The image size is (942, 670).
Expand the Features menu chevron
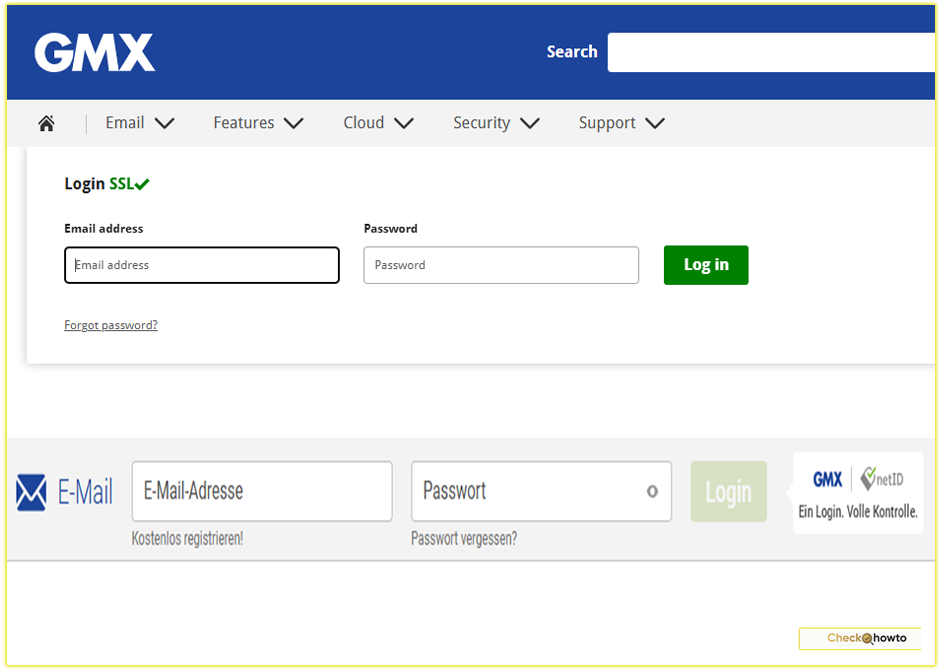[294, 123]
